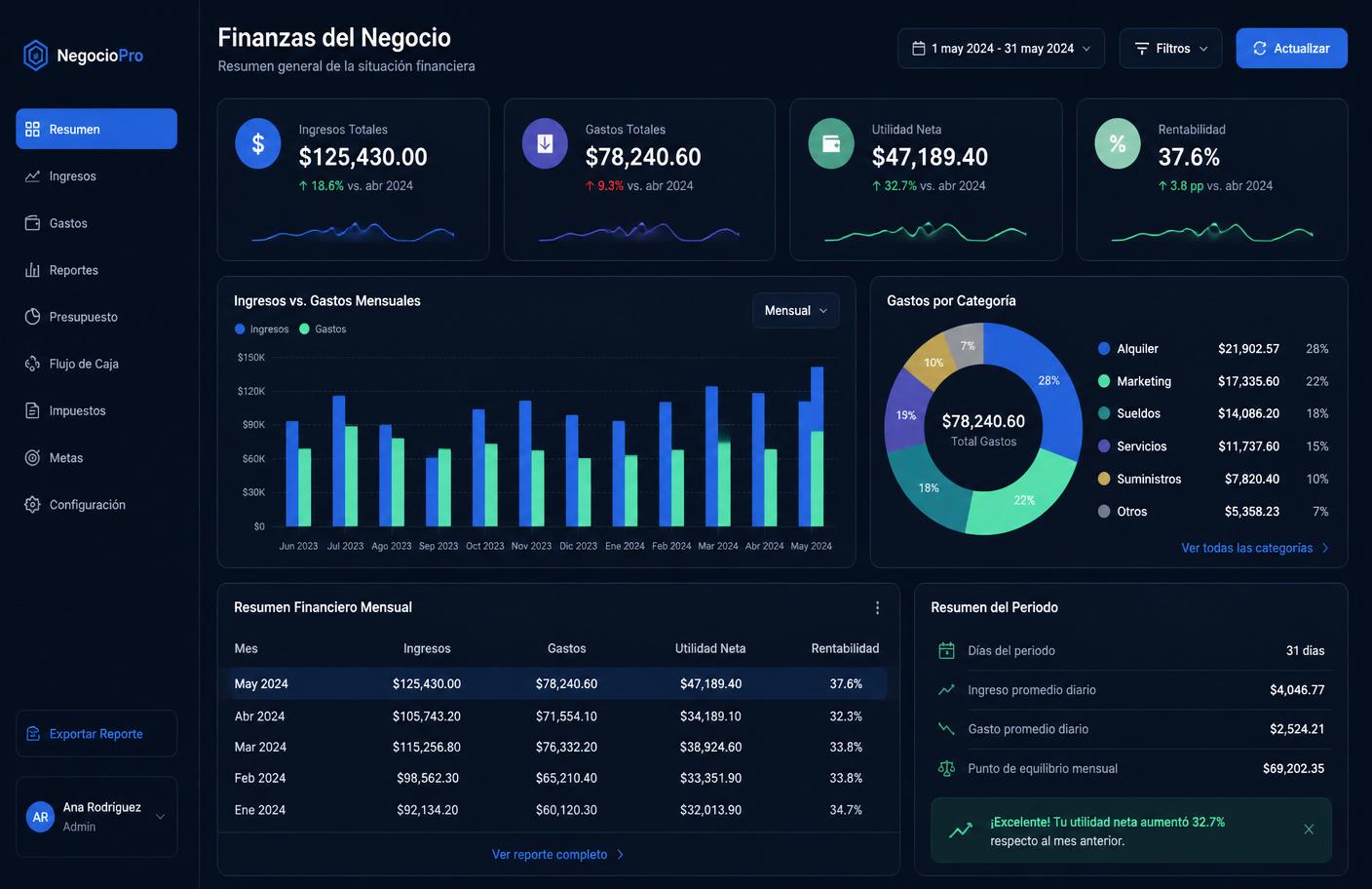Go to Ingresos in the sidebar
1372x889 pixels.
coord(96,176)
